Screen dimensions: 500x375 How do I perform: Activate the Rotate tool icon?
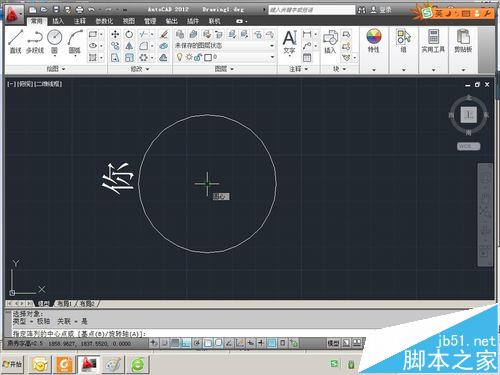(x=129, y=34)
